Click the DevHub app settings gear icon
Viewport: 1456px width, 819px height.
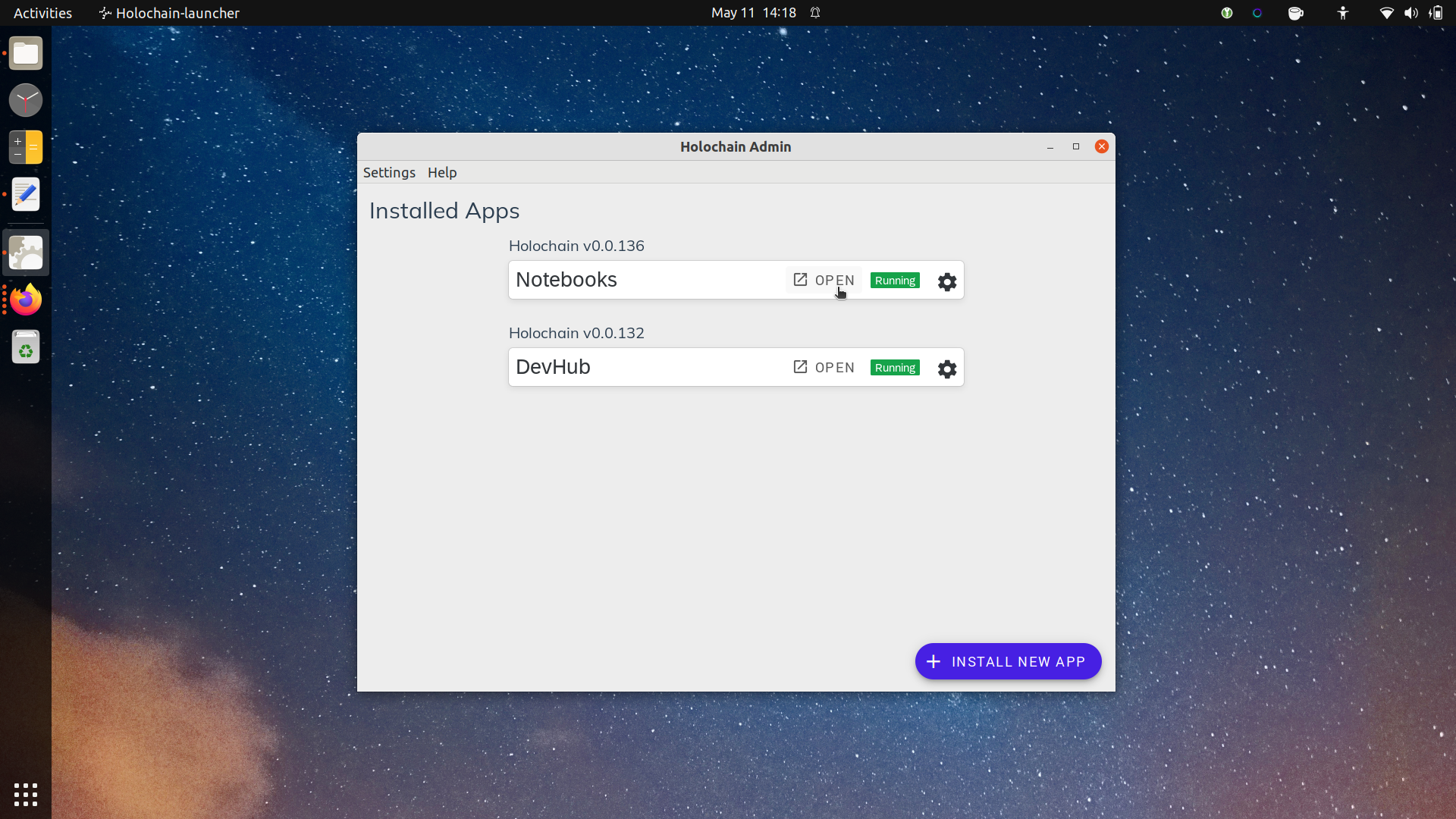coord(946,368)
